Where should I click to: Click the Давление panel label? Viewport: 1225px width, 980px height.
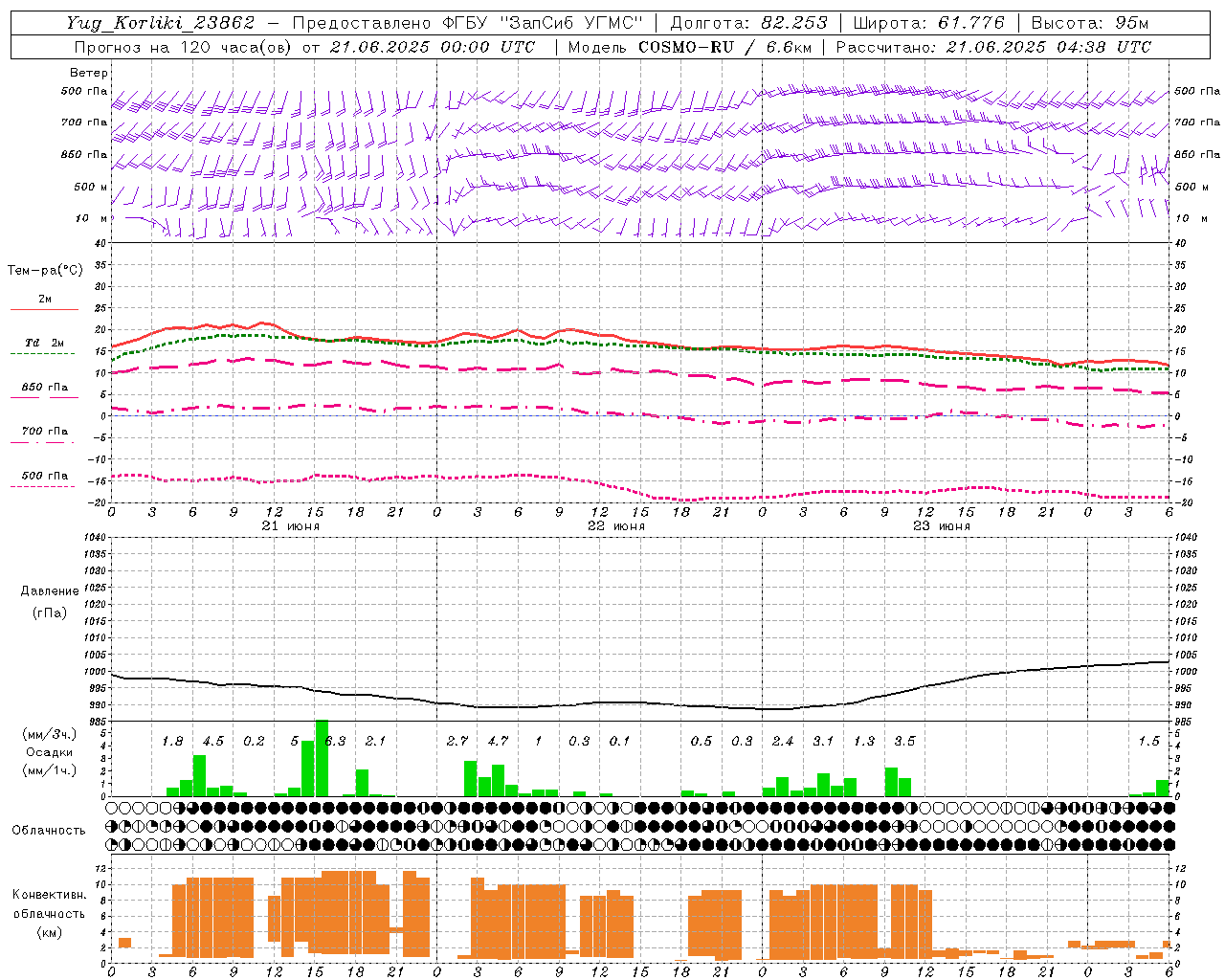click(x=50, y=591)
